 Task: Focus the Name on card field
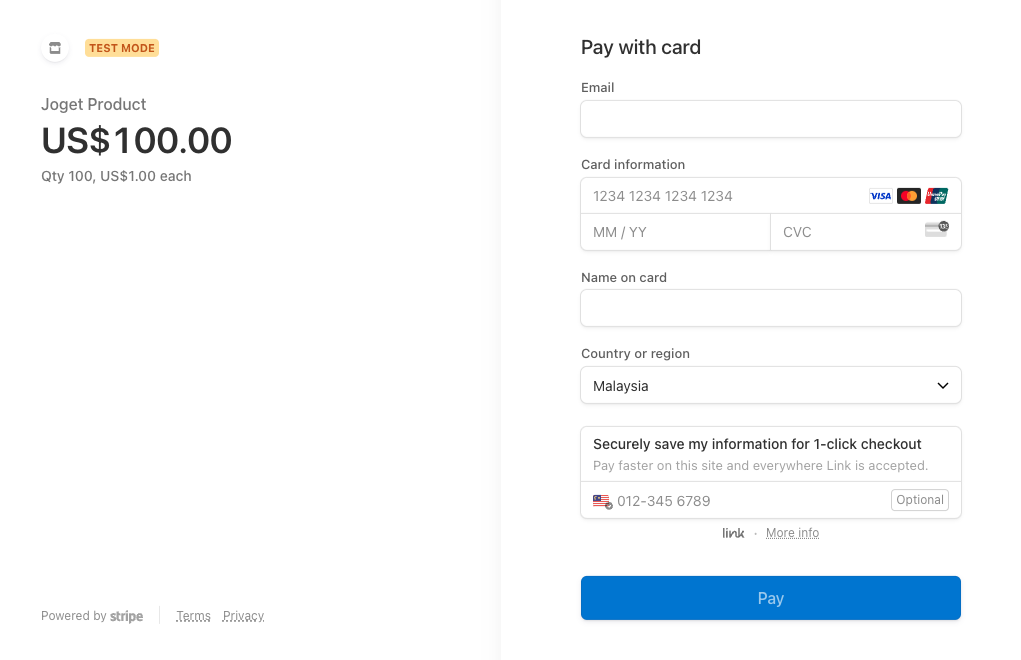click(770, 308)
